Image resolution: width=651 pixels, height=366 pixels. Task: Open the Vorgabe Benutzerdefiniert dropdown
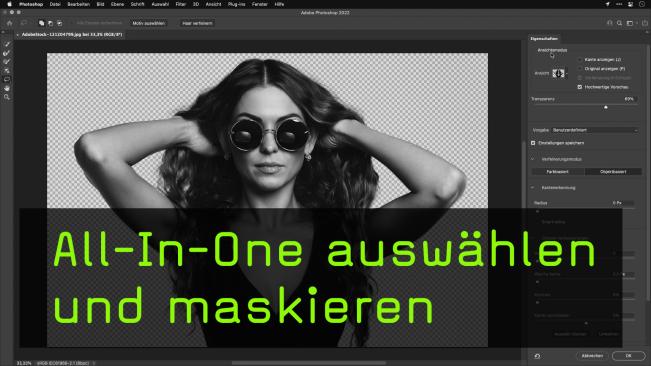[595, 130]
